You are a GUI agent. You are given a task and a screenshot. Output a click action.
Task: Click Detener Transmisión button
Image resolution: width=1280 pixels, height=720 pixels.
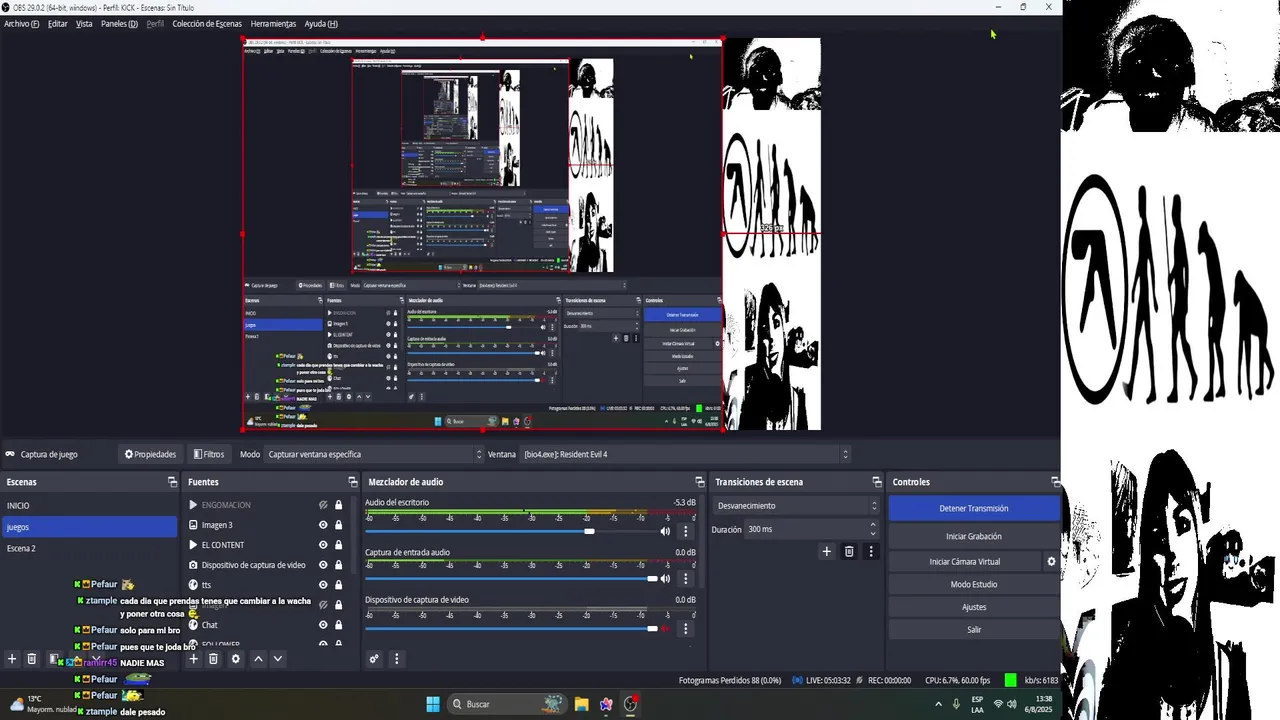click(x=973, y=508)
